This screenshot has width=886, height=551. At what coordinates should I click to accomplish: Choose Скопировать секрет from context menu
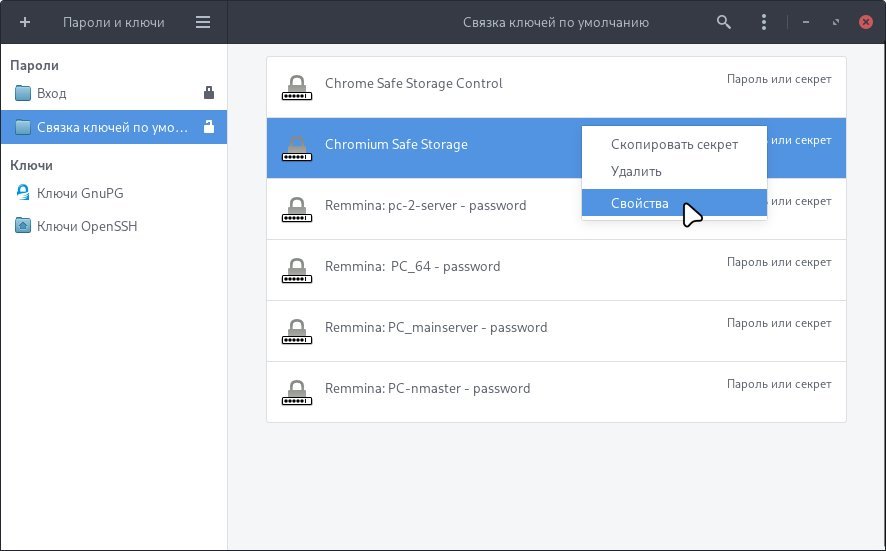tap(674, 144)
